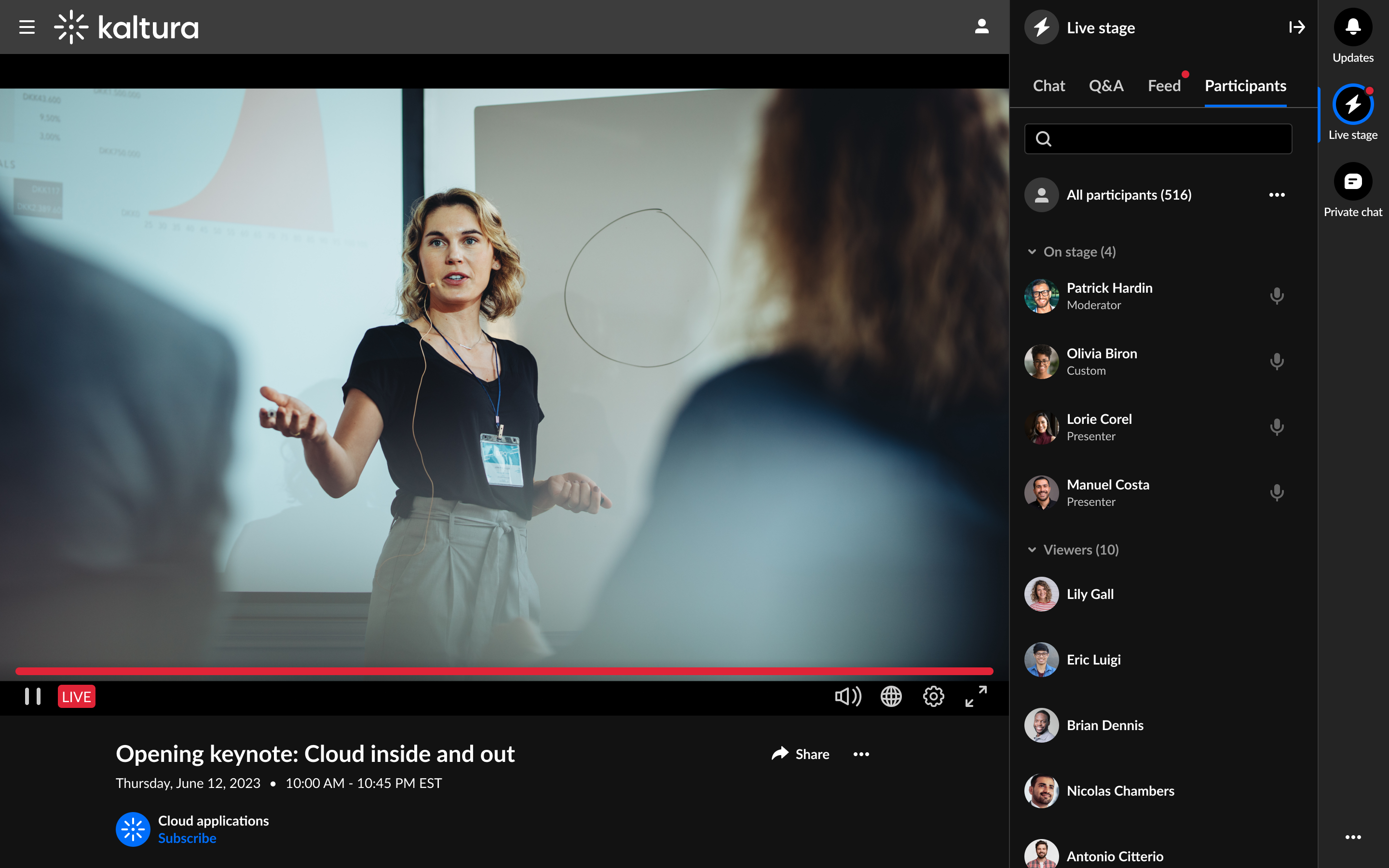Adjust the player volume speaker icon

click(848, 696)
